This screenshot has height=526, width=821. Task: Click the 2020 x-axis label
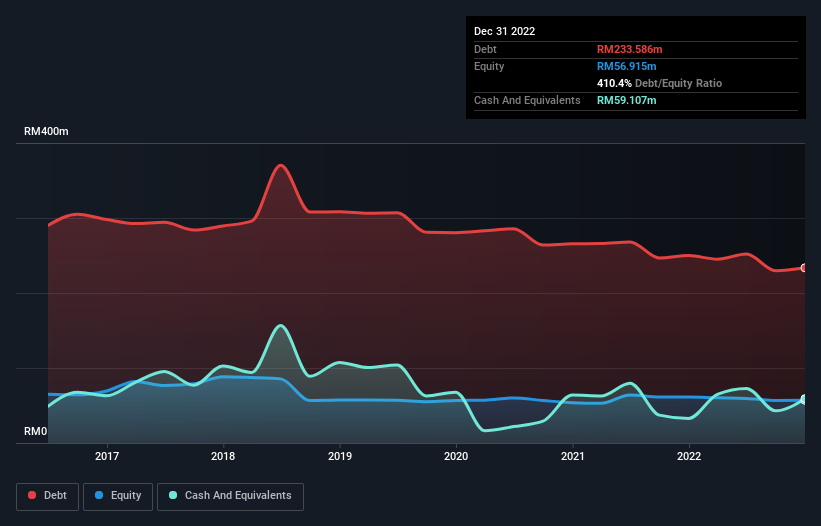pos(456,456)
